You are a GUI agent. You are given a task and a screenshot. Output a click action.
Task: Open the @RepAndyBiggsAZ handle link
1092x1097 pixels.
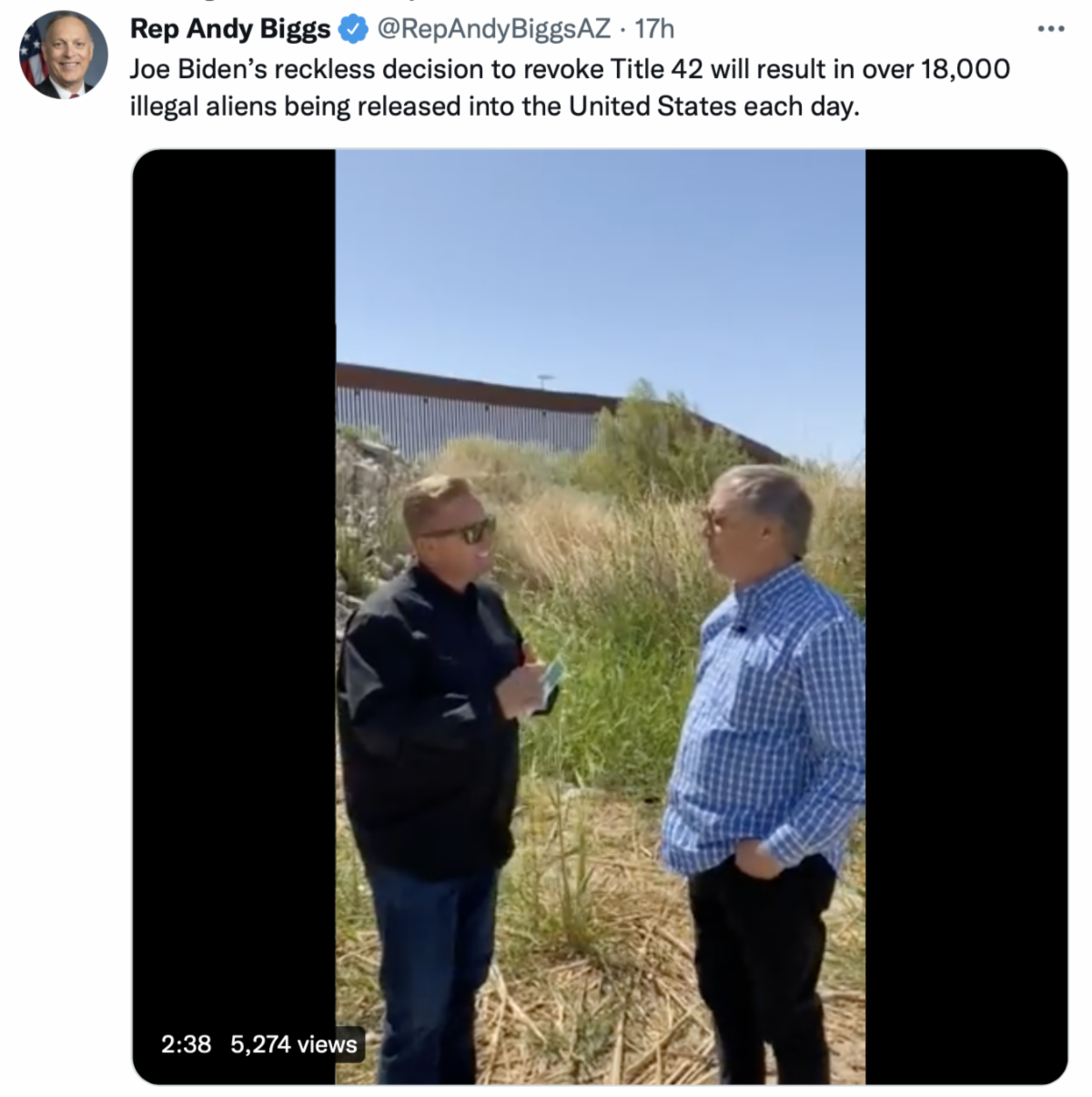491,29
